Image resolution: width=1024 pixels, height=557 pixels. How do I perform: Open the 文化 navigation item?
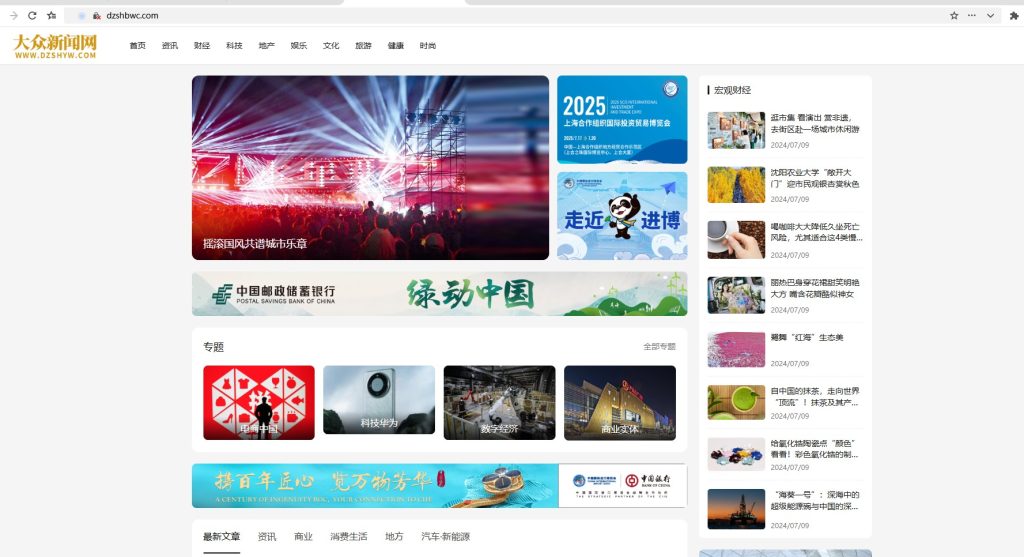(x=331, y=46)
